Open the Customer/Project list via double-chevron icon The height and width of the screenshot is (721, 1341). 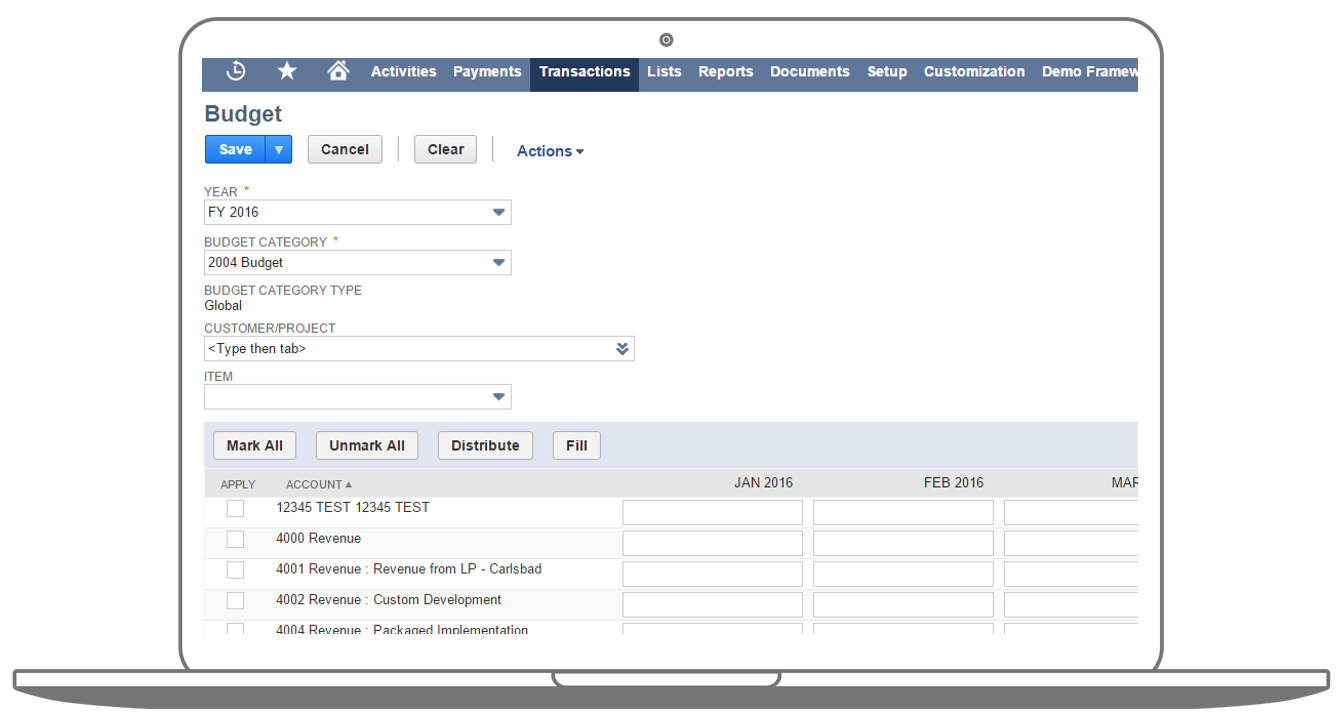(x=623, y=348)
